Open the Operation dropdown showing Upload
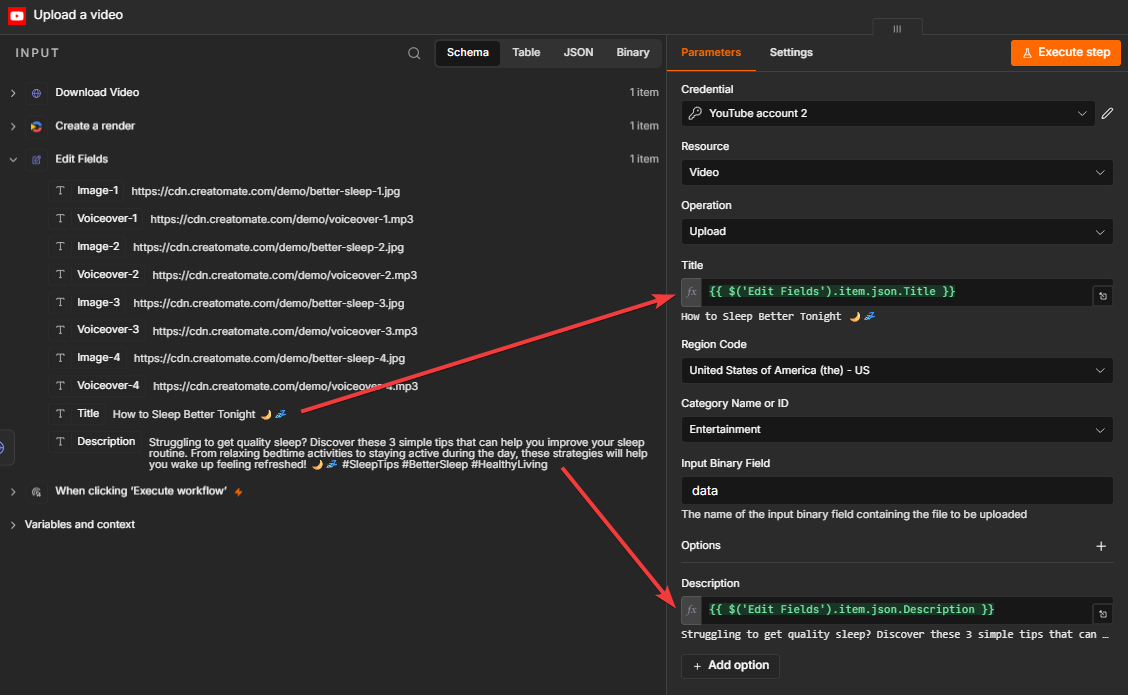1128x695 pixels. pyautogui.click(x=897, y=232)
